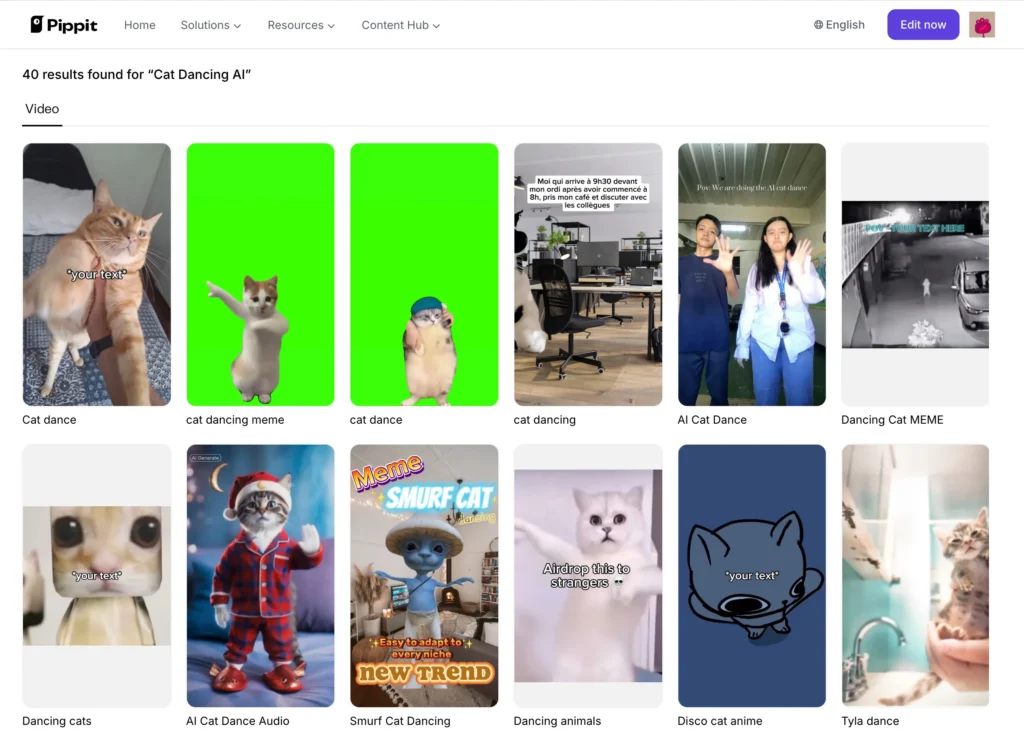
Task: Select the Video tab
Action: [x=42, y=109]
